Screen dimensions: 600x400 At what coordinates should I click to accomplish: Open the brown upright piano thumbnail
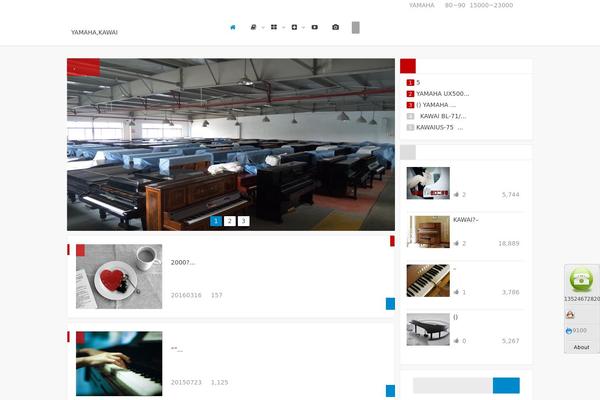[428, 232]
